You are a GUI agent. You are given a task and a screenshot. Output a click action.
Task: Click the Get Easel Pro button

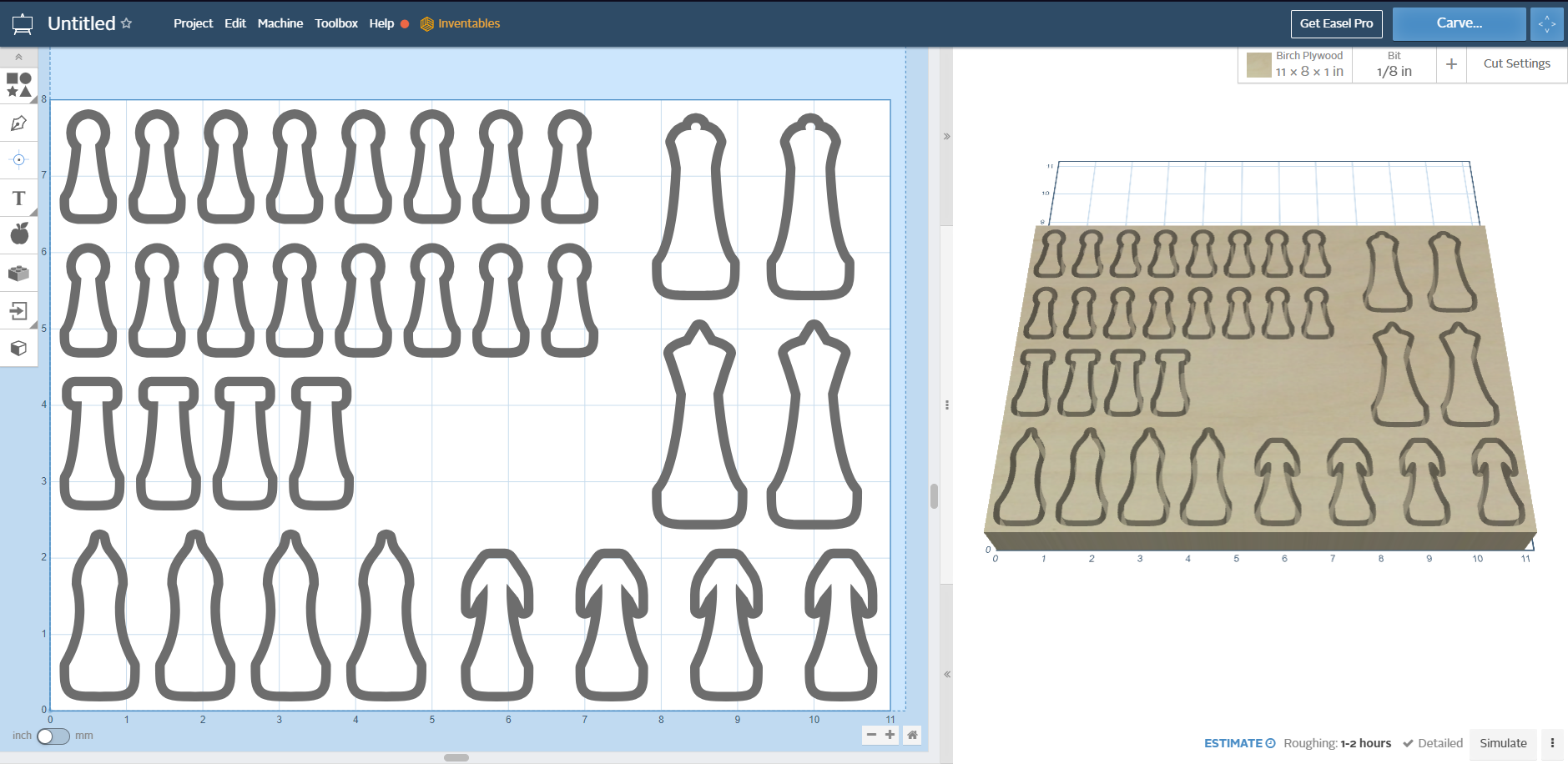coord(1336,23)
